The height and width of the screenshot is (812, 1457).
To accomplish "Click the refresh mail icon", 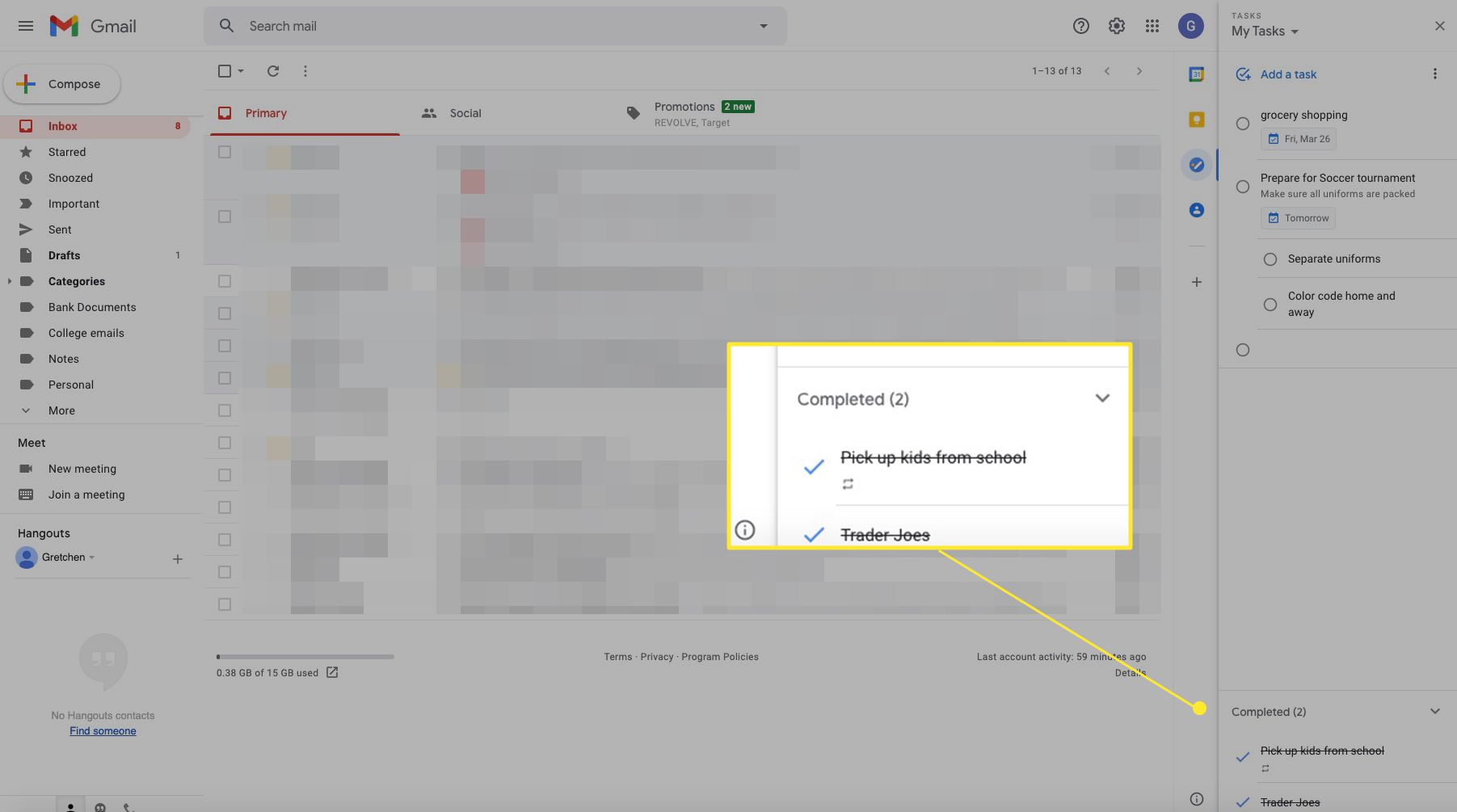I will coord(273,71).
